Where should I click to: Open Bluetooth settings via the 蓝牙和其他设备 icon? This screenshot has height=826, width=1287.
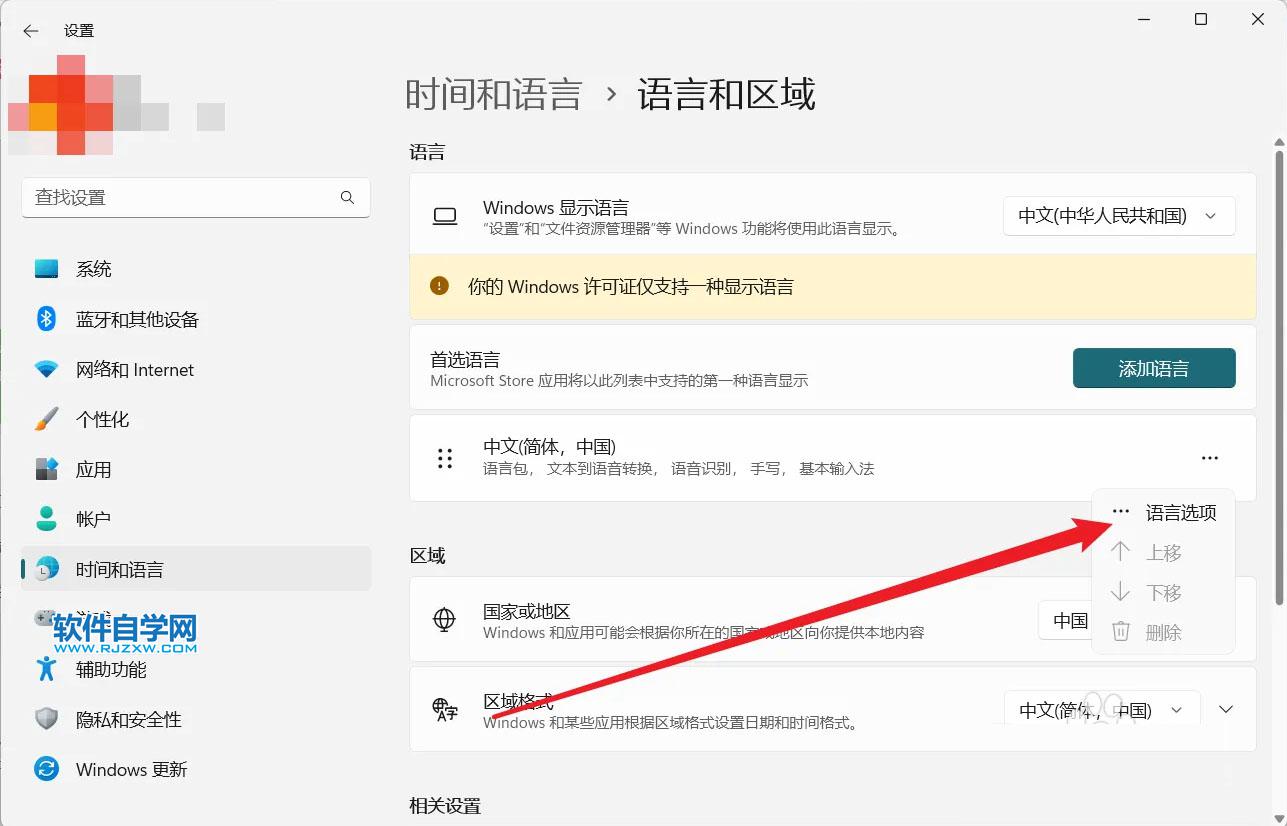point(46,318)
